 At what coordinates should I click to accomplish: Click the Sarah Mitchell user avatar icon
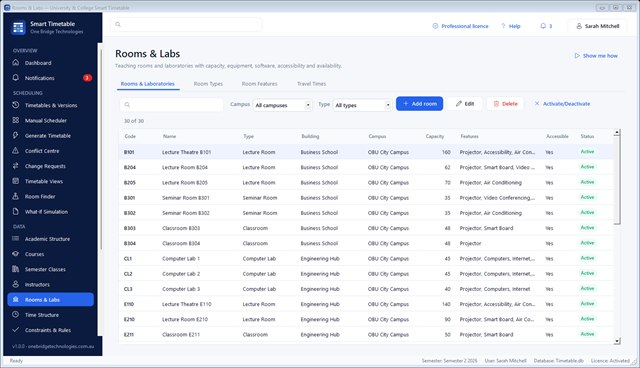(x=579, y=26)
